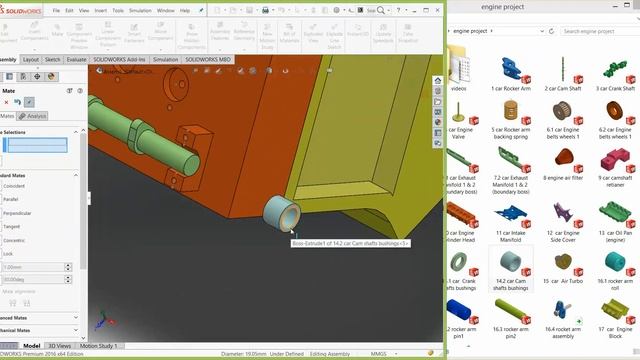Open the DimXpertManager crosshair tab icon
Image resolution: width=640 pixels, height=360 pixels.
[37, 76]
